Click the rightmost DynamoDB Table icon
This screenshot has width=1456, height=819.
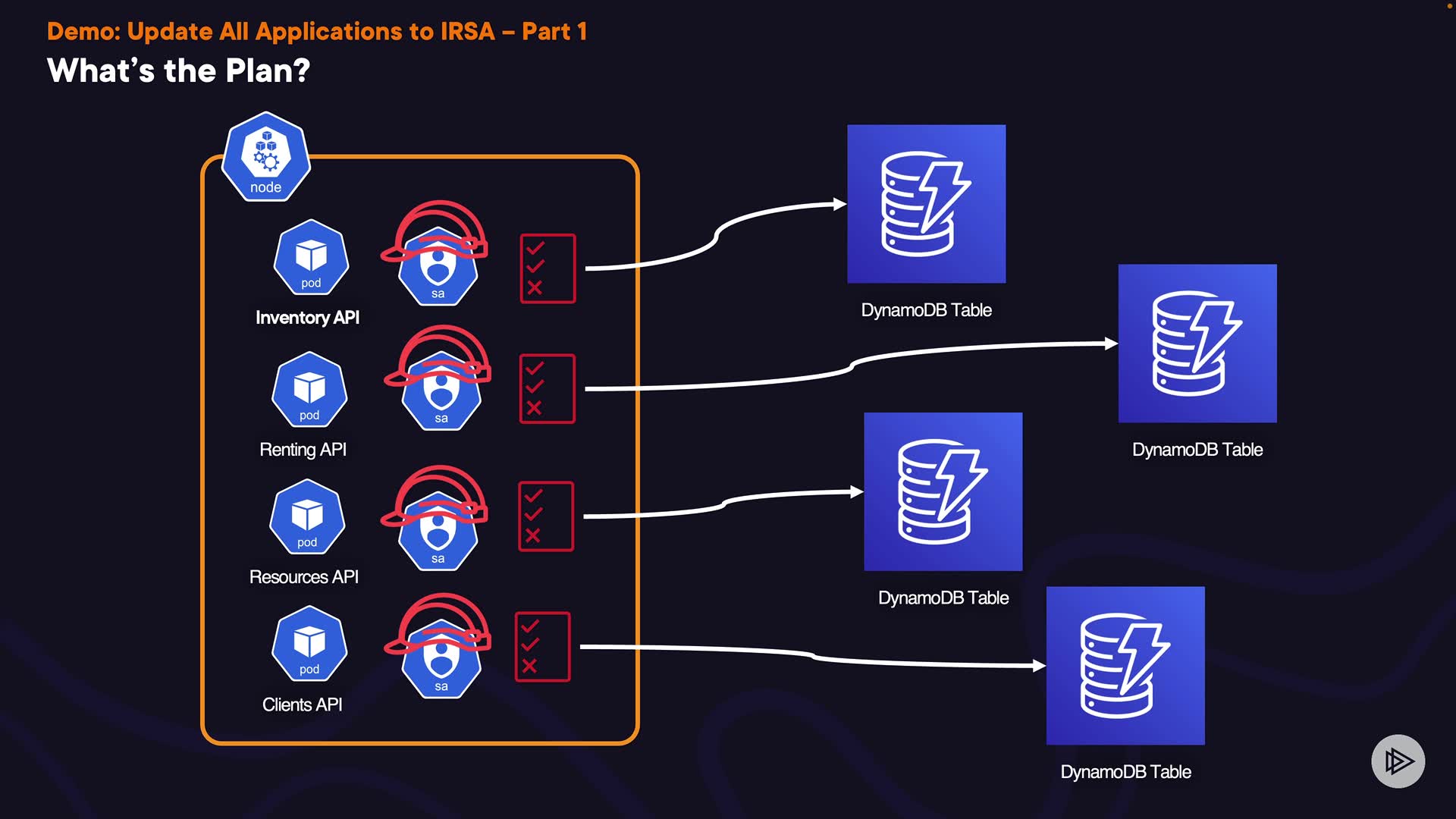point(1197,344)
